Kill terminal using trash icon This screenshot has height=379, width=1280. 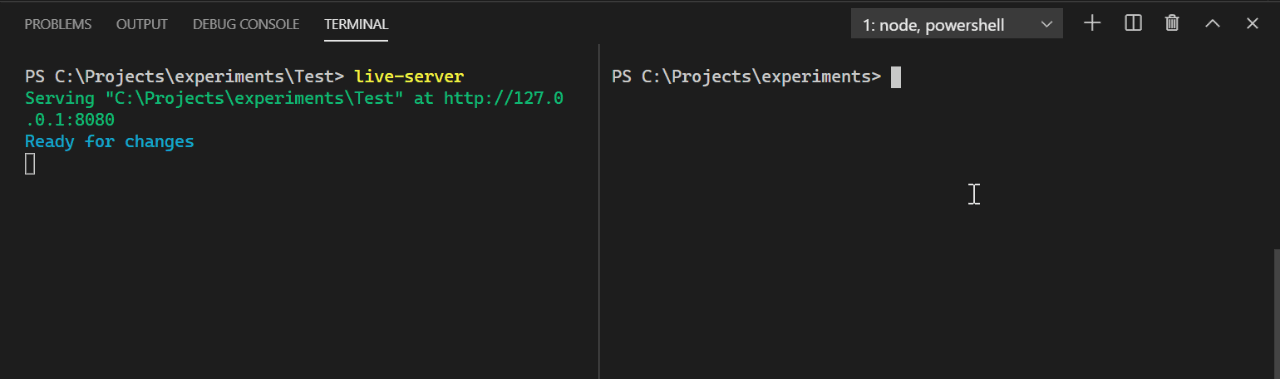[x=1172, y=23]
